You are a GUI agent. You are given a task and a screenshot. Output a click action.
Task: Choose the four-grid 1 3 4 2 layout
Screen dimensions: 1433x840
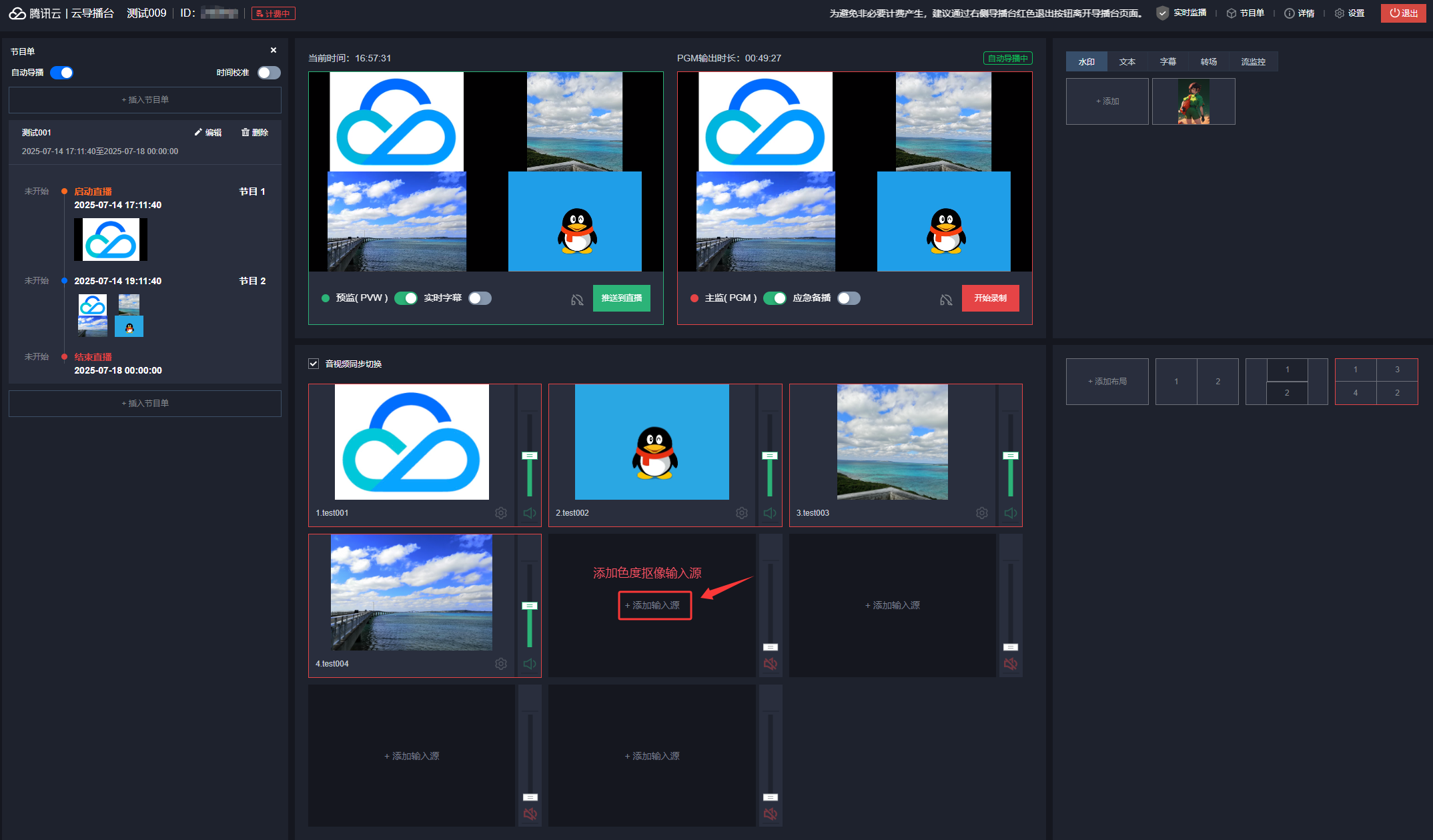pyautogui.click(x=1376, y=382)
